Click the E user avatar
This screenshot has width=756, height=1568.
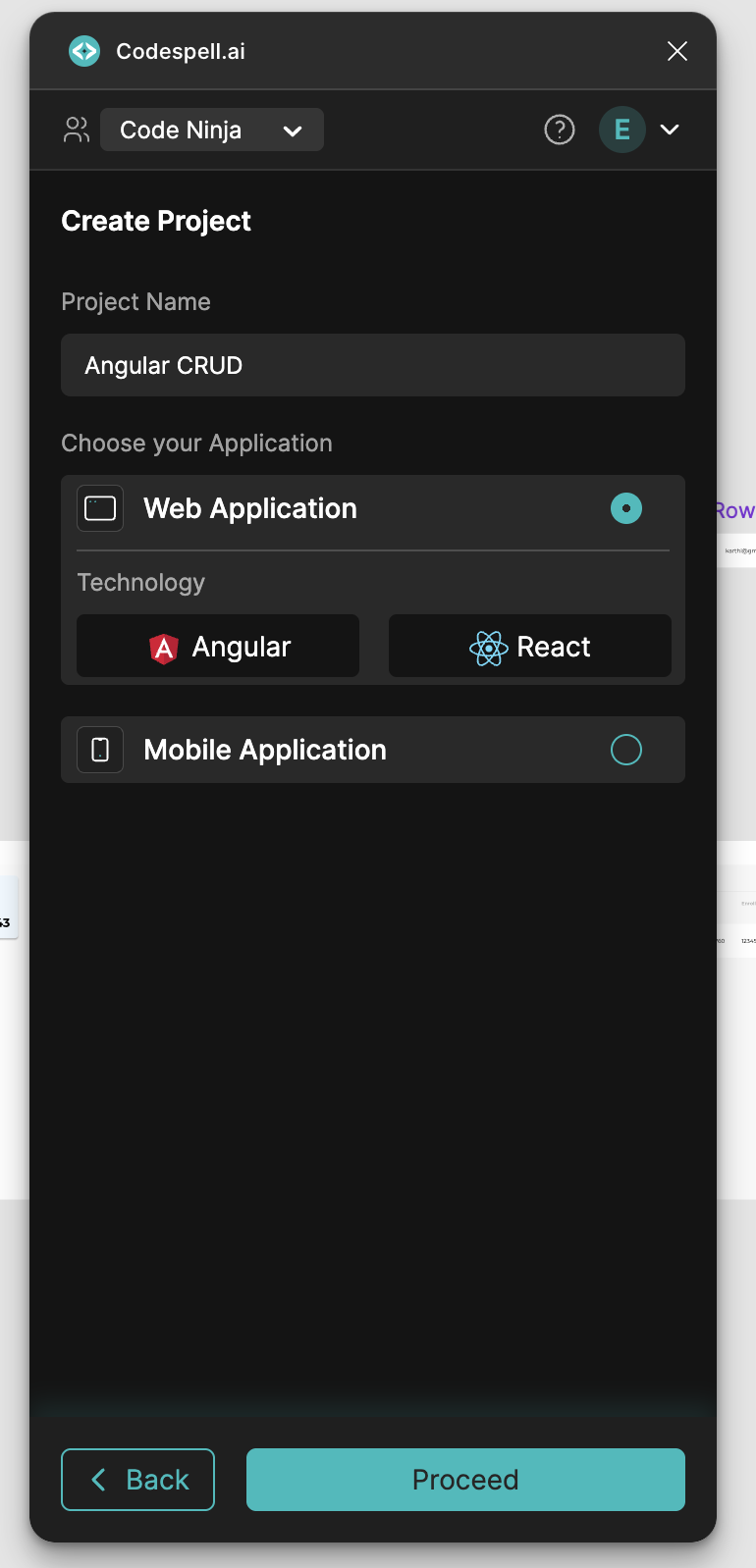click(x=622, y=130)
